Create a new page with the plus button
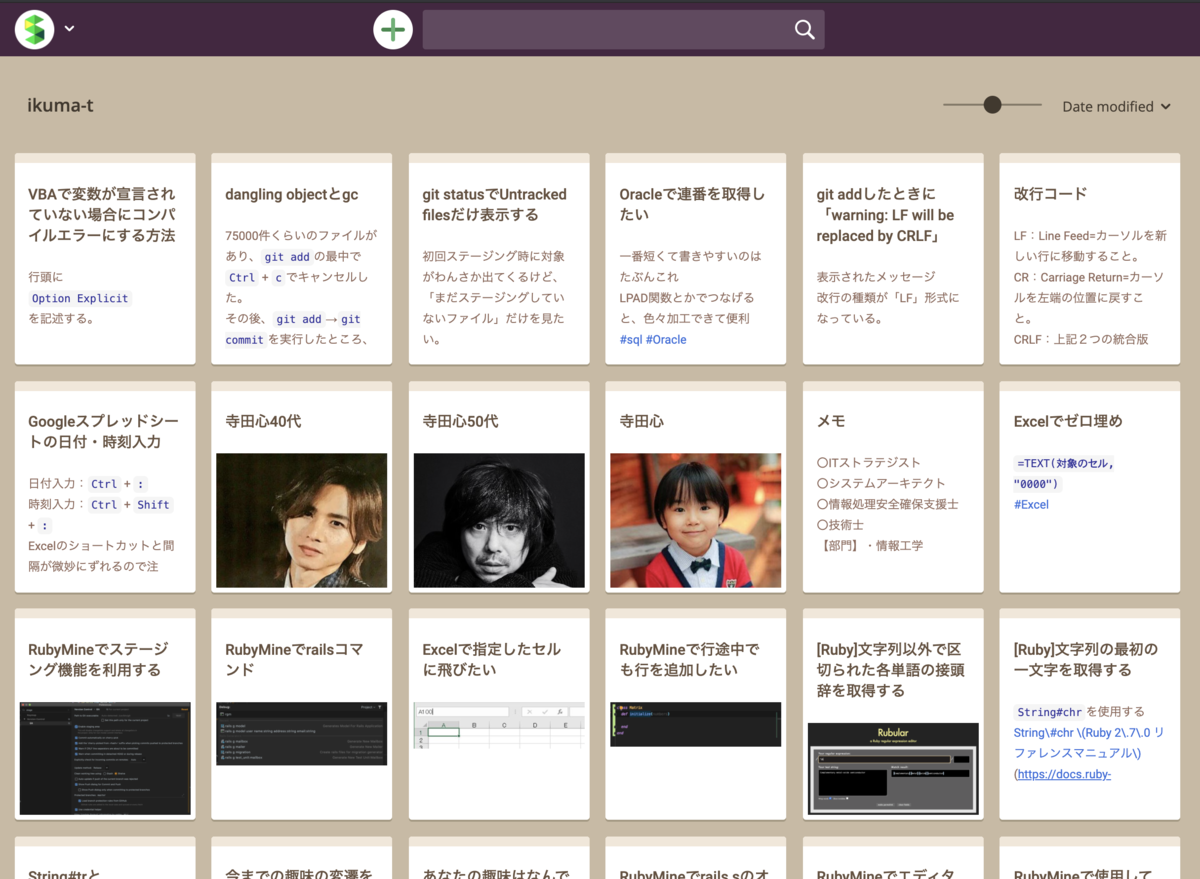 click(x=393, y=30)
